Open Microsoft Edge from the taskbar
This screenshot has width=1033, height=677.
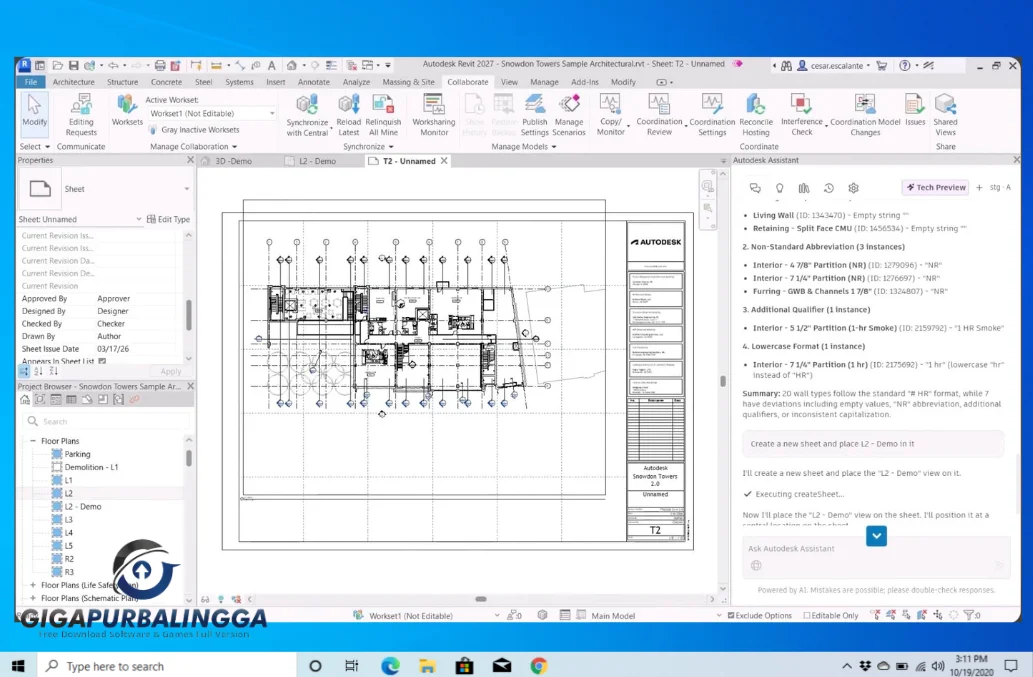click(x=390, y=666)
